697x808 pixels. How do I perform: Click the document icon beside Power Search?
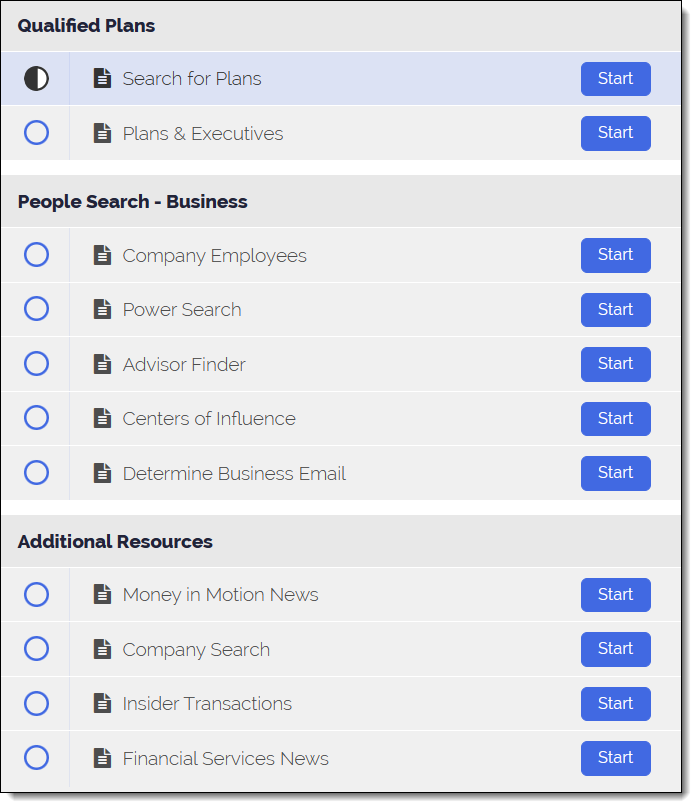[101, 309]
